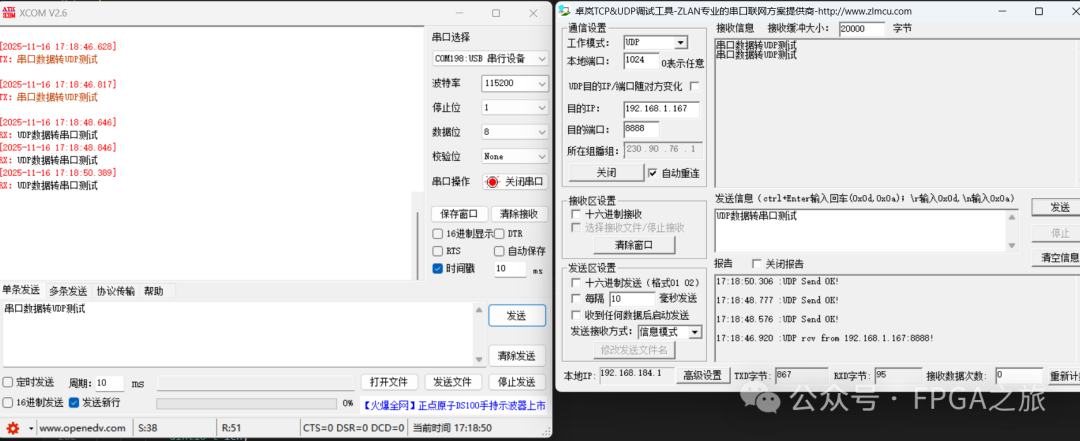Toggle the RTS checkbox
Image resolution: width=1080 pixels, height=441 pixels.
(437, 251)
